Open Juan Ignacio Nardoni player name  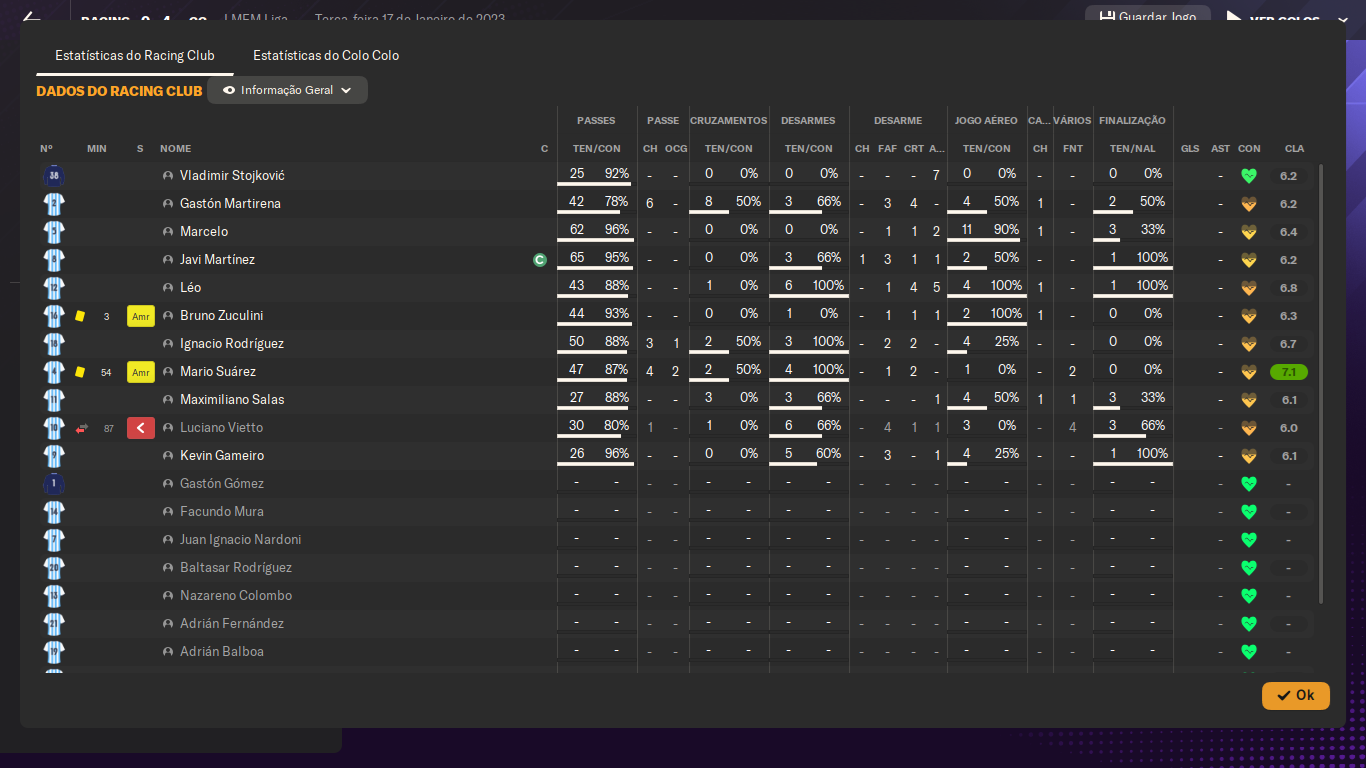240,539
